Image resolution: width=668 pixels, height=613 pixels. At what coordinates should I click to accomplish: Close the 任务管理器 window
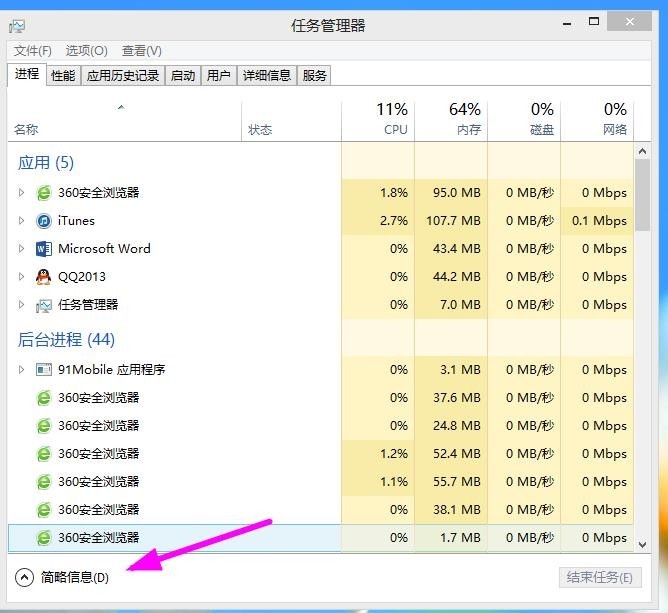pyautogui.click(x=630, y=22)
